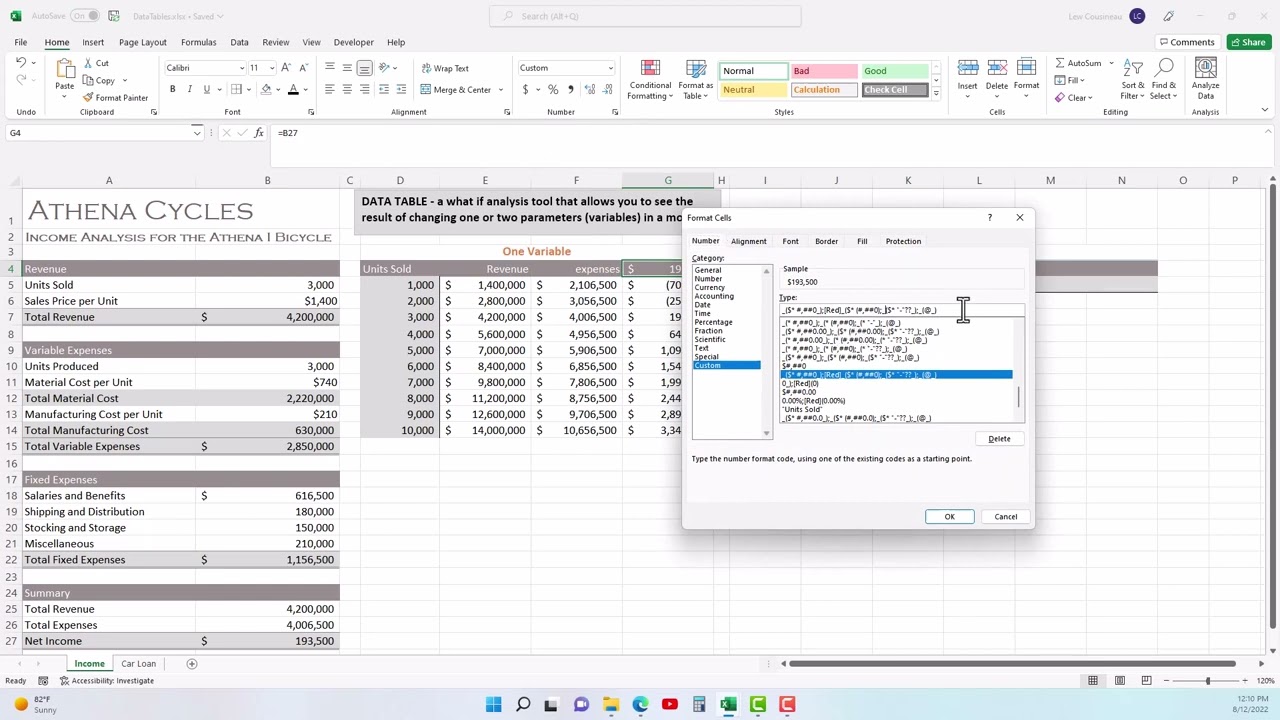Viewport: 1280px width, 720px height.
Task: Toggle center horizontal alignment
Action: point(347,89)
